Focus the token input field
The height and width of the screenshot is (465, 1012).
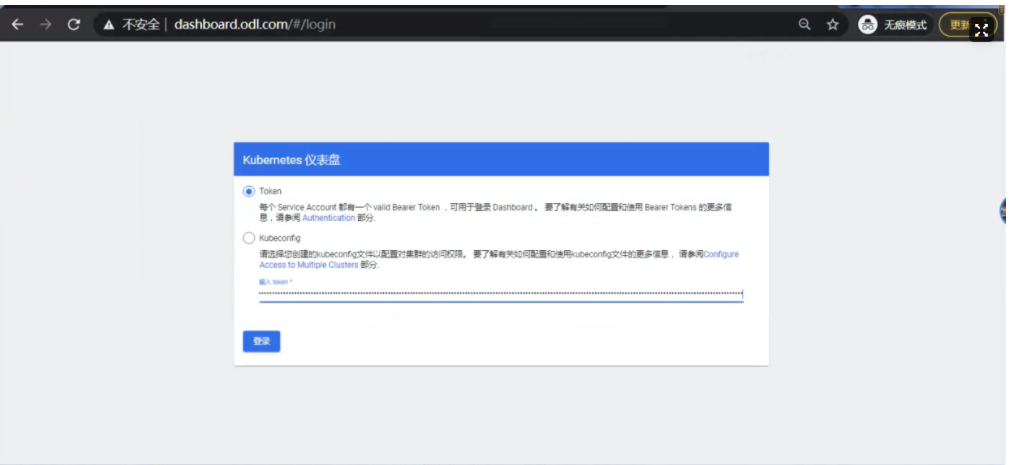point(501,294)
